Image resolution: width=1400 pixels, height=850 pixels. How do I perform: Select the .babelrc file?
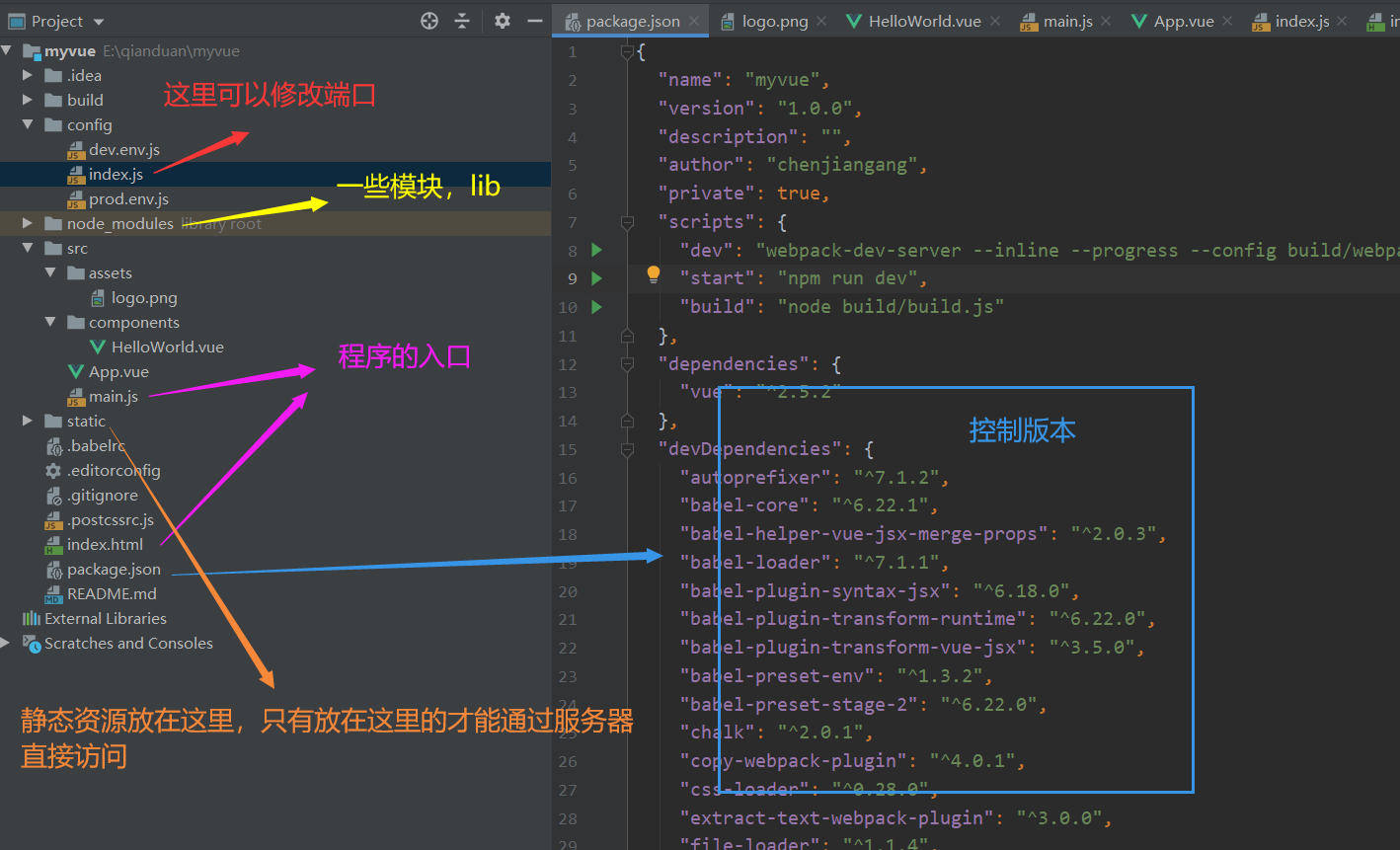pyautogui.click(x=96, y=446)
